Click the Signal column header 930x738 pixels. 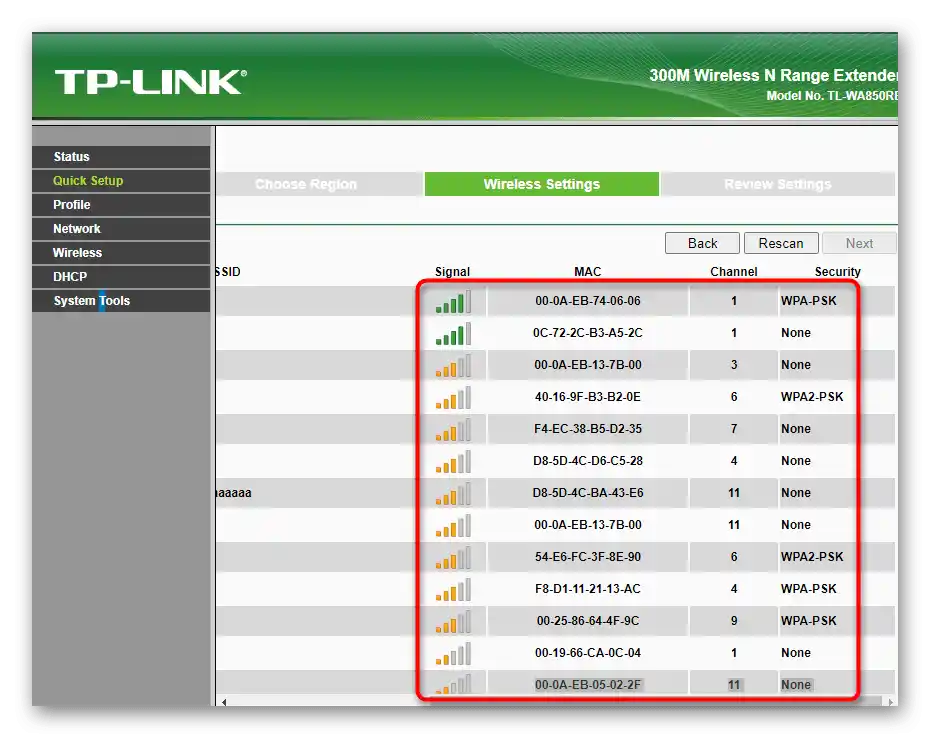click(x=452, y=272)
